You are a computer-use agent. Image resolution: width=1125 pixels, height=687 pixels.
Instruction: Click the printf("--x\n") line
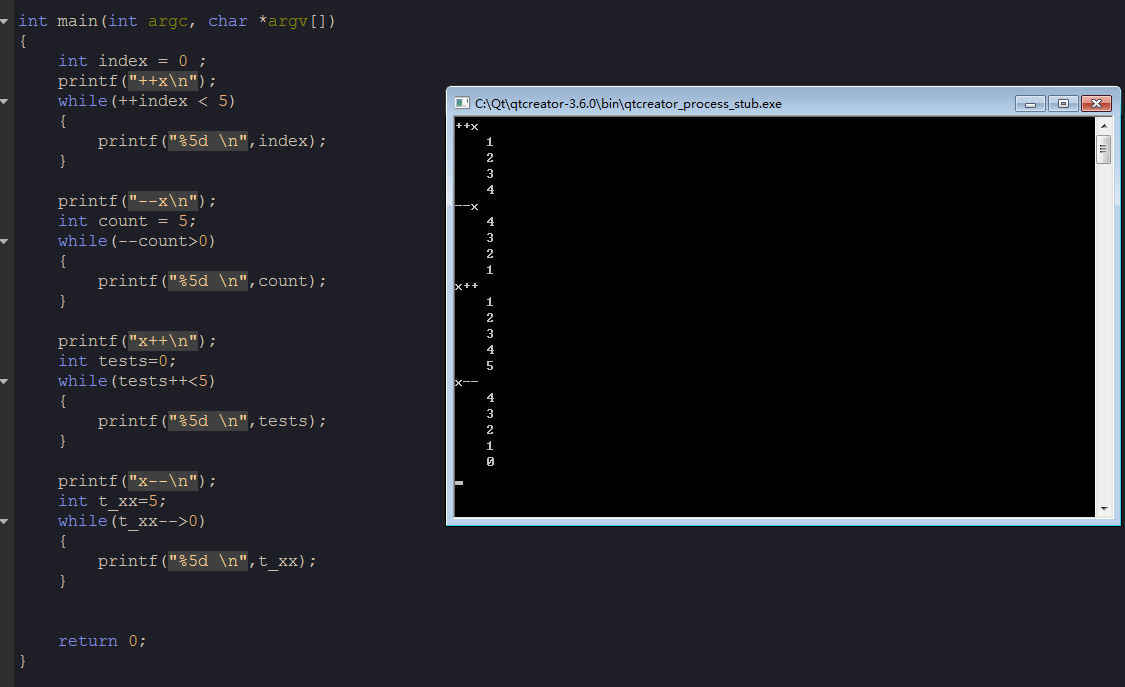coord(136,202)
